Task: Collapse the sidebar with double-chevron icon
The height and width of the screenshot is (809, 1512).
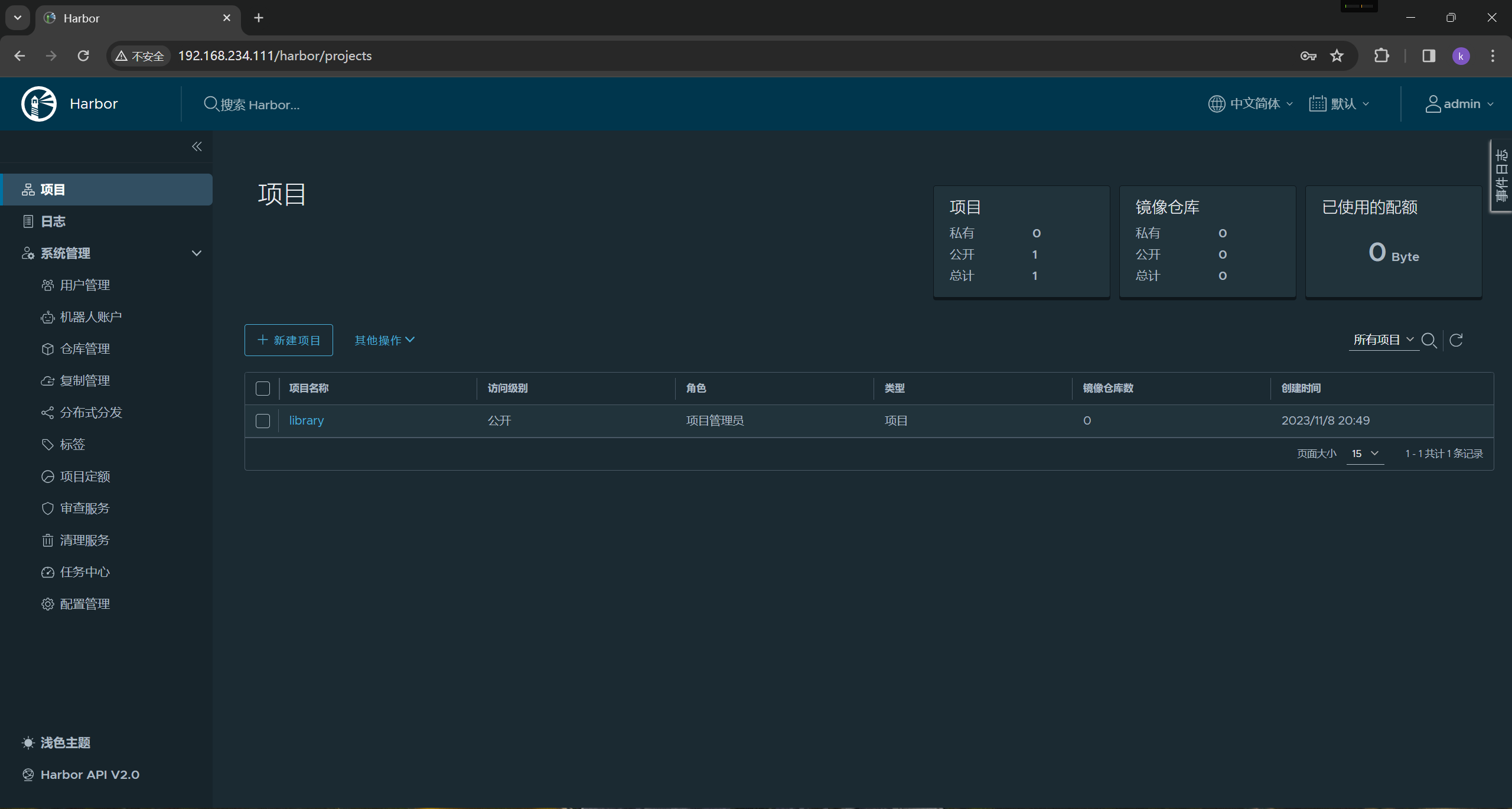Action: click(197, 146)
